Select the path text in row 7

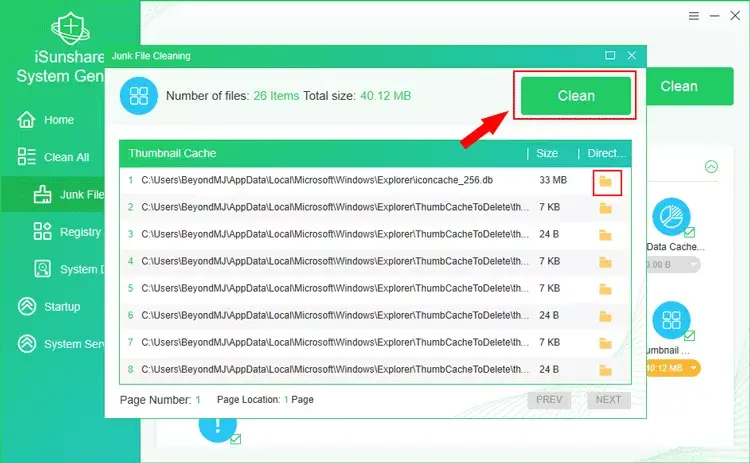(335, 342)
